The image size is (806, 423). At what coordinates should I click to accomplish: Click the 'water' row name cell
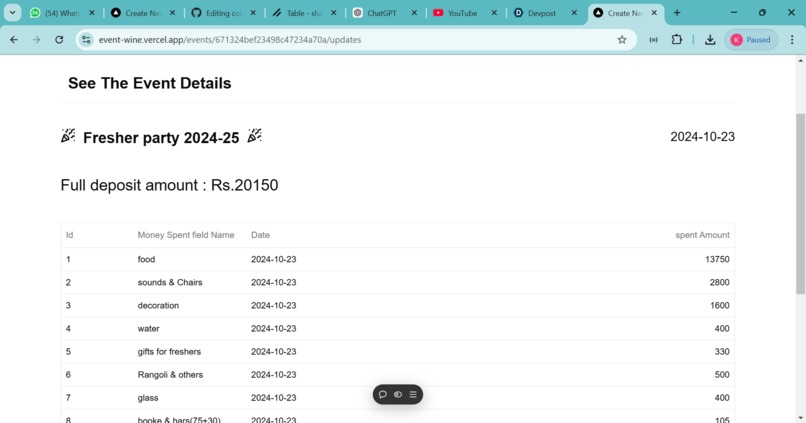pos(148,328)
